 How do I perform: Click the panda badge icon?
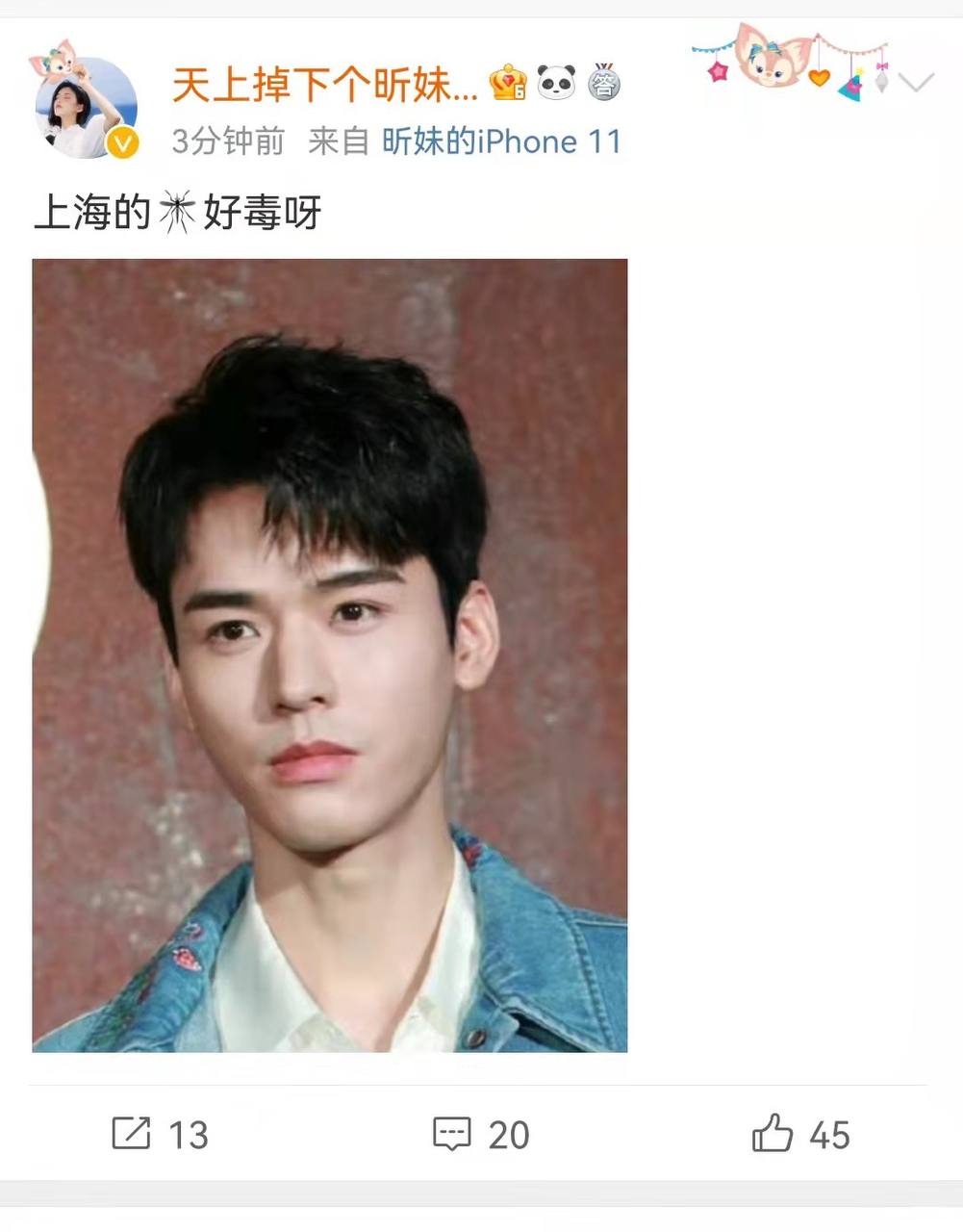556,84
